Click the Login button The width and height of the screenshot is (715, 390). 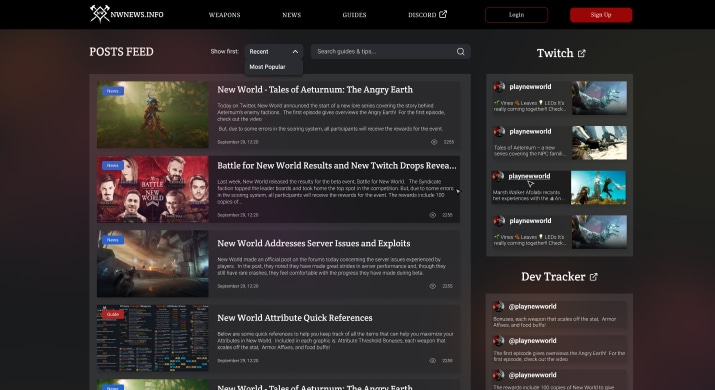point(516,15)
